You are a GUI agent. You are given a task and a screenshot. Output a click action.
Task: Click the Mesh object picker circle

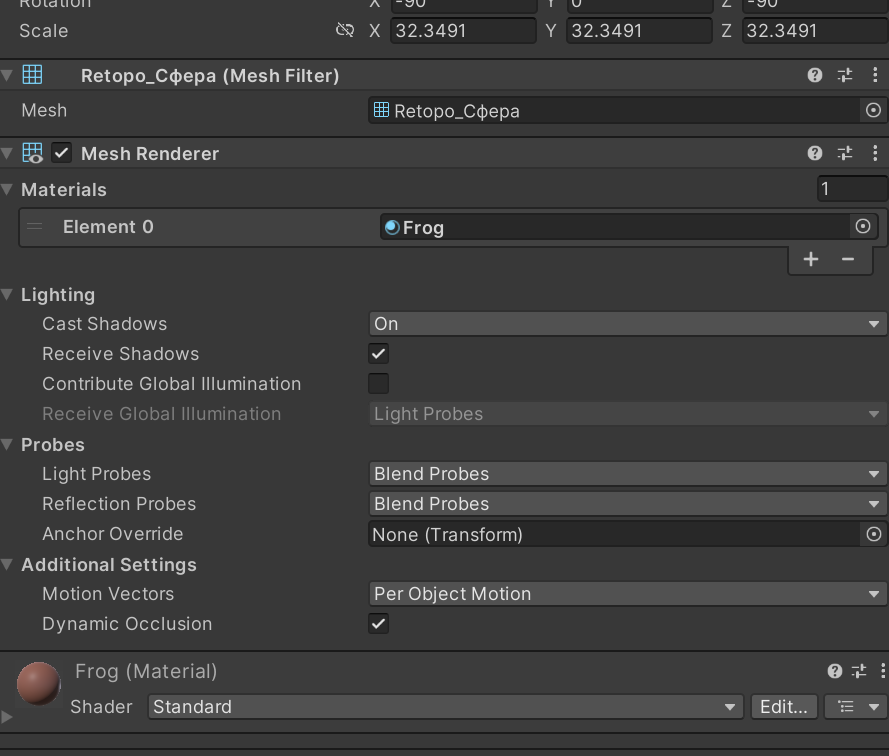[x=873, y=111]
